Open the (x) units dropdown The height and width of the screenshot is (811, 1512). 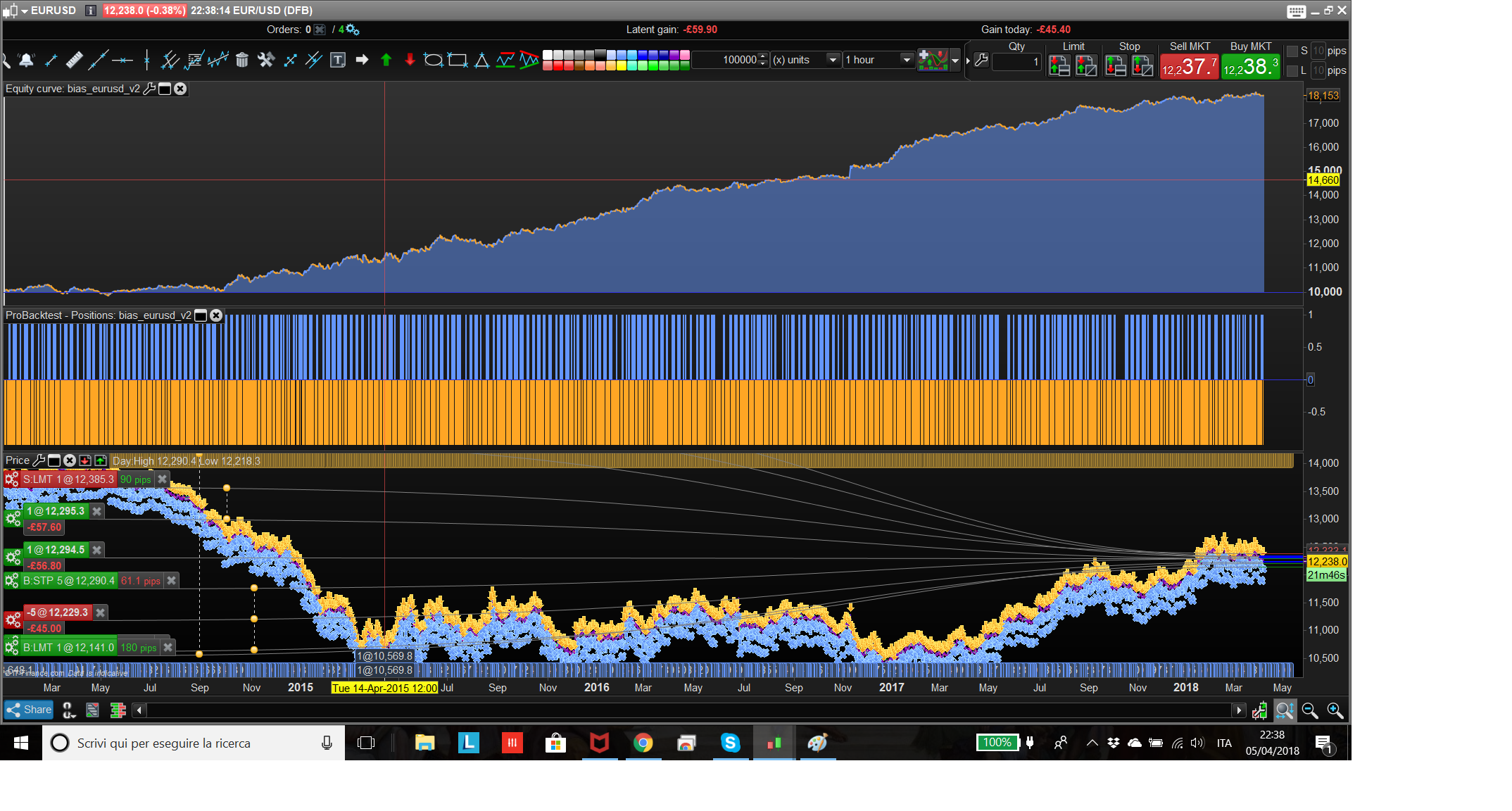pyautogui.click(x=833, y=60)
